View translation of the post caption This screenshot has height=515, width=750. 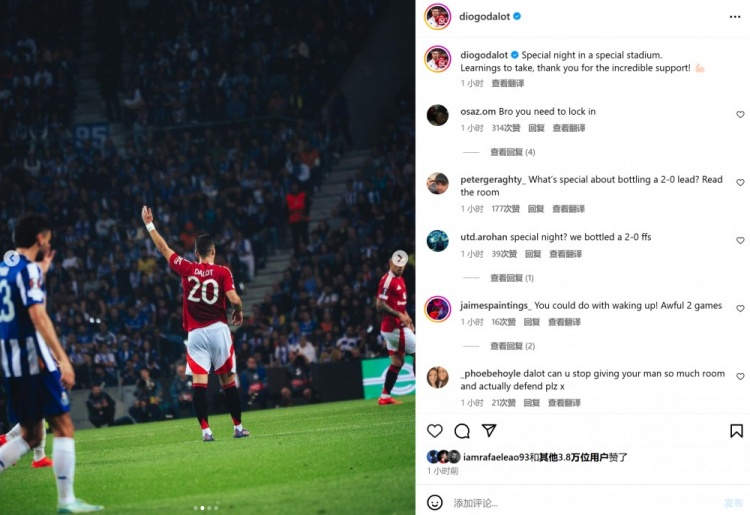coord(507,83)
